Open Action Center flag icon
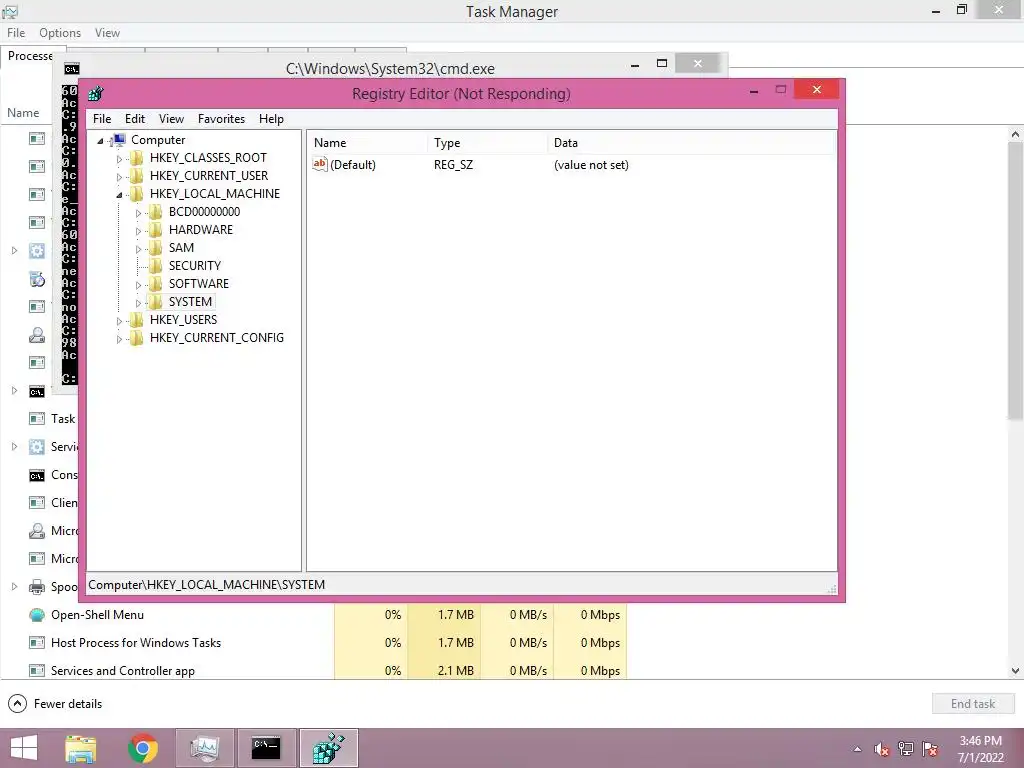Viewport: 1024px width, 768px height. coord(930,749)
